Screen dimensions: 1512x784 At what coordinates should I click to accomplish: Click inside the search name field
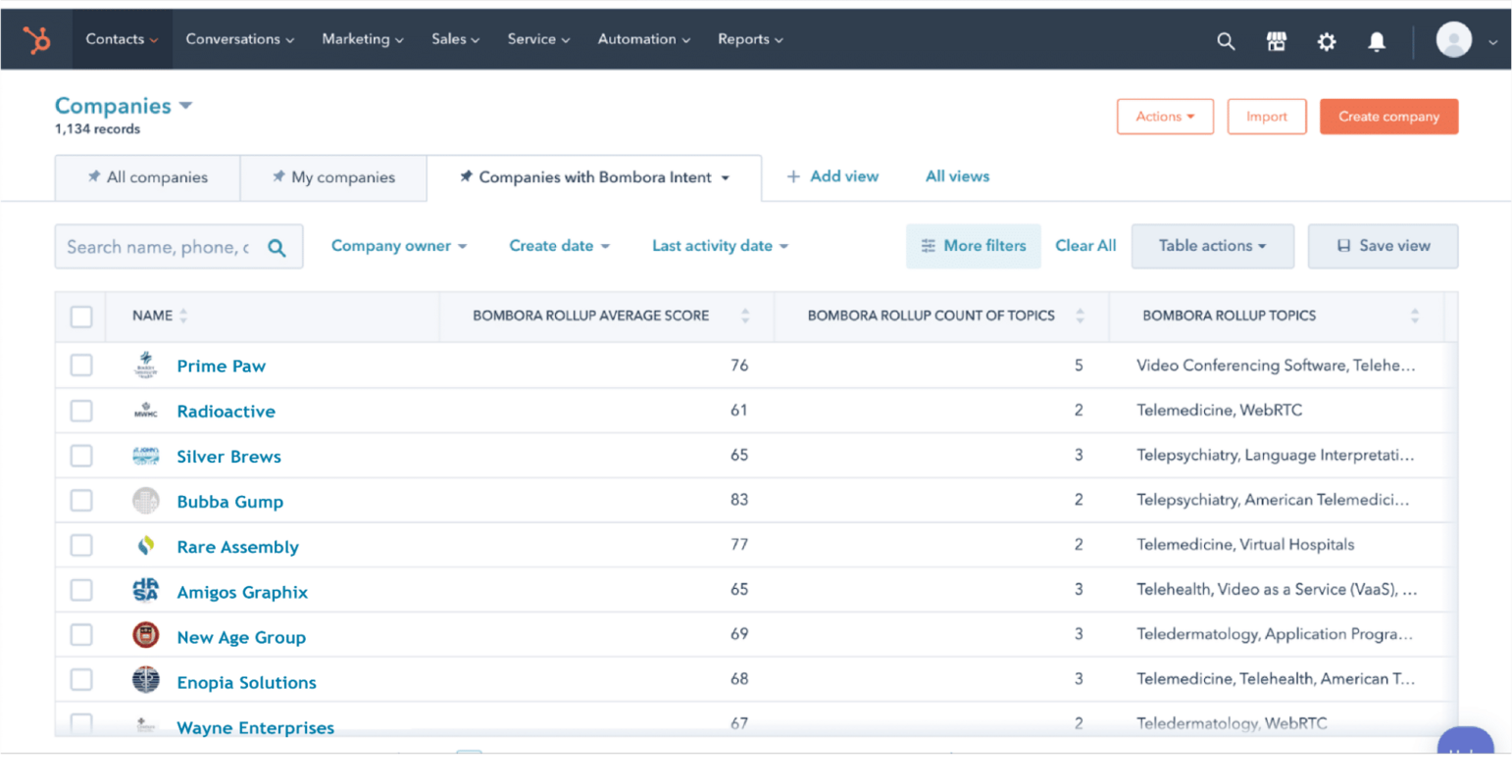[157, 246]
